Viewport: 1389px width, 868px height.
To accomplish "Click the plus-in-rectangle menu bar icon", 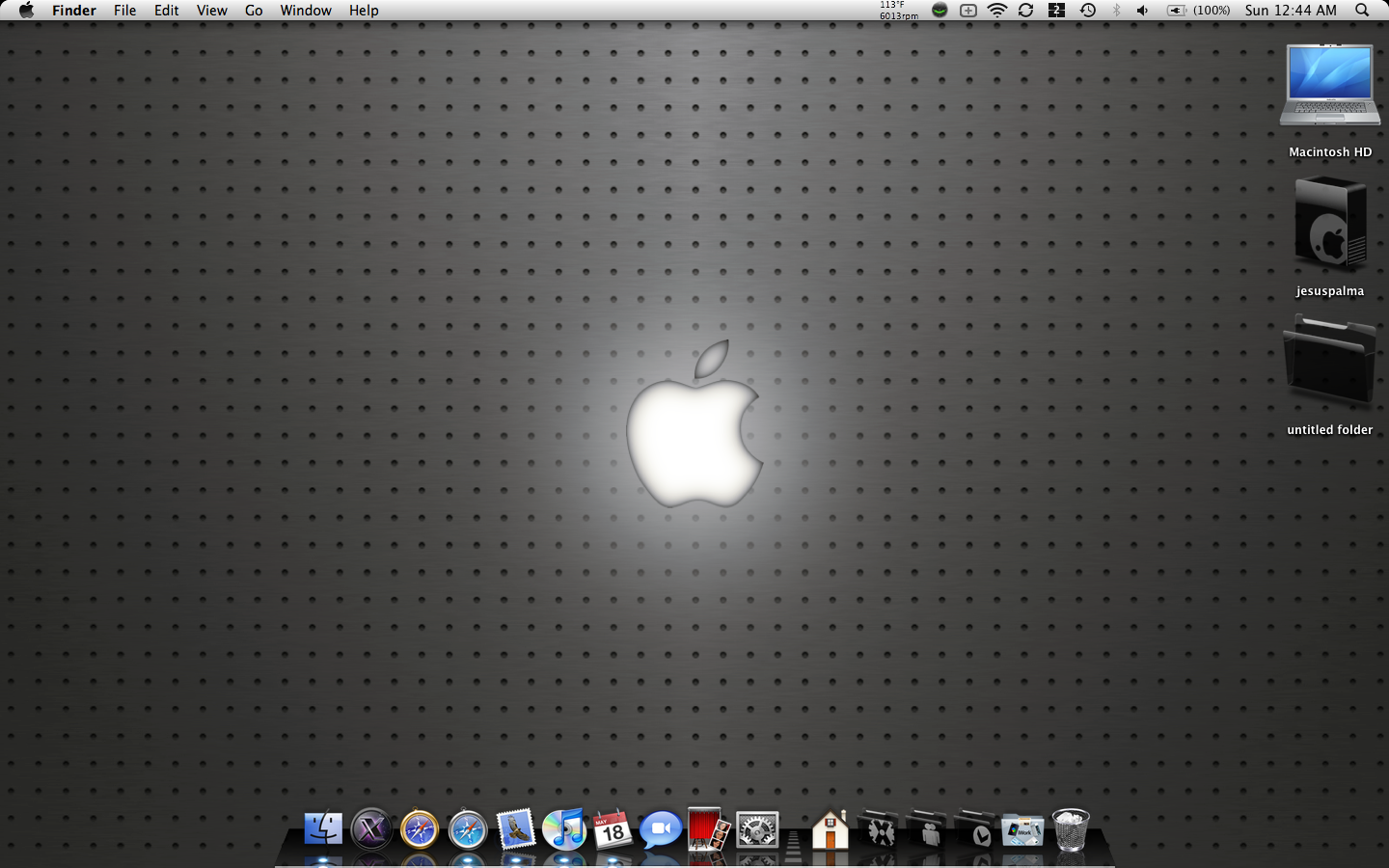I will (x=968, y=11).
